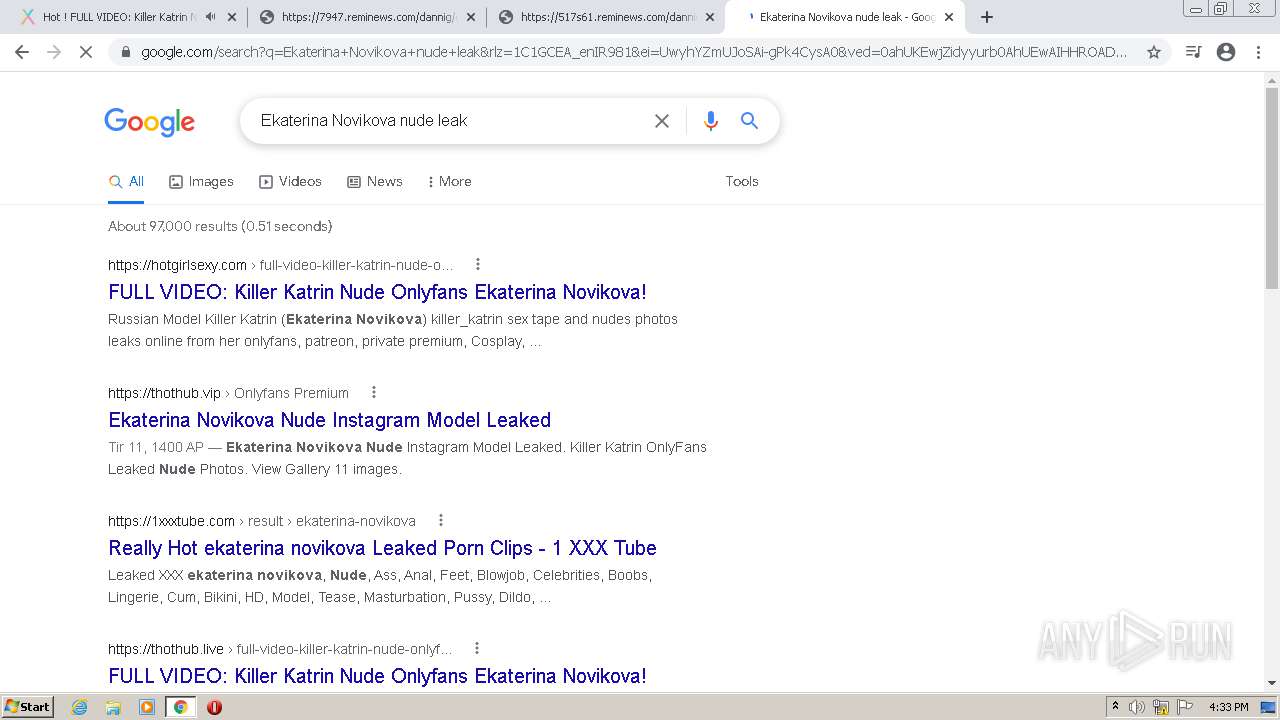View site information via the lock icon
The image size is (1280, 720).
(125, 52)
